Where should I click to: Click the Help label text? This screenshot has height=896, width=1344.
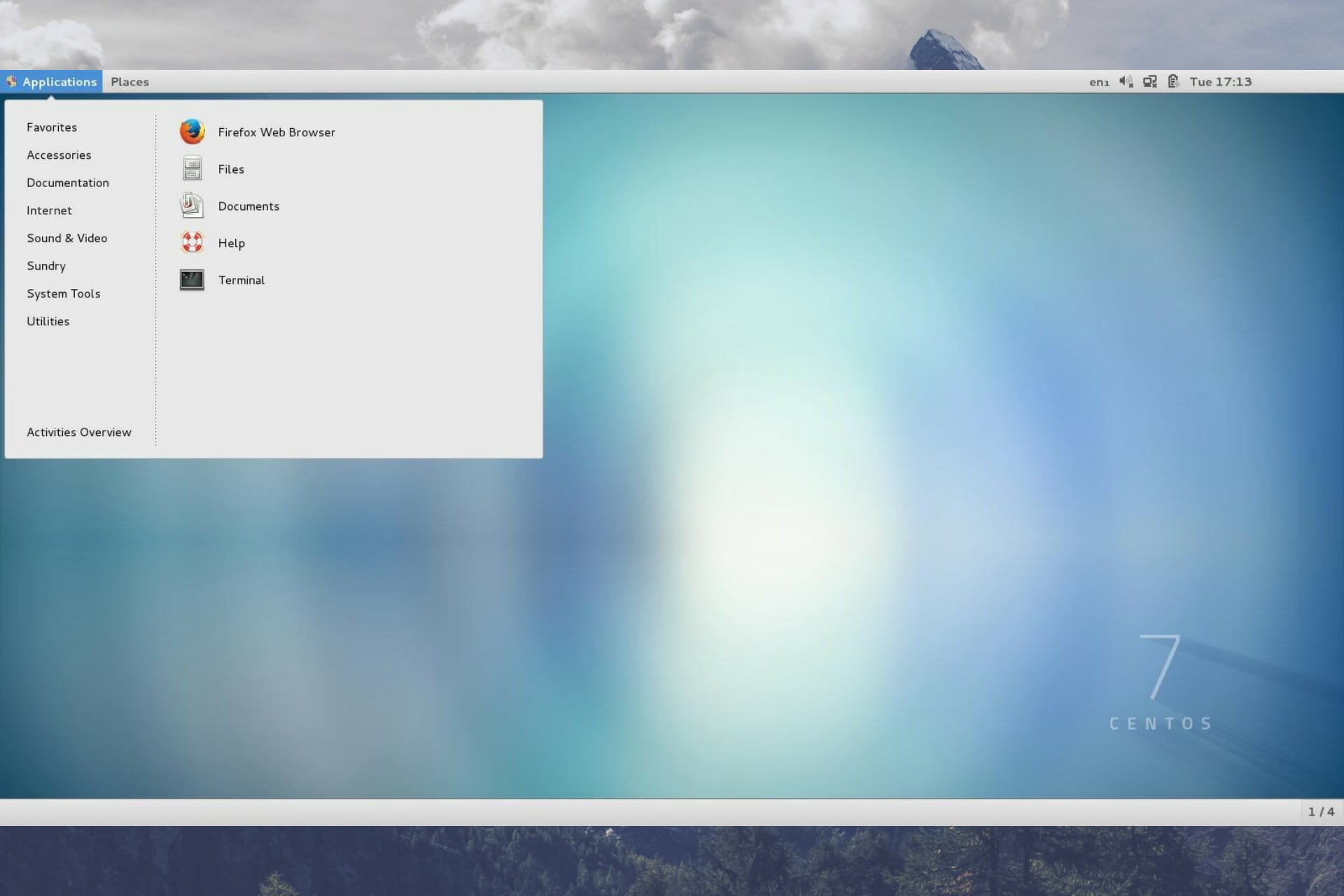click(x=231, y=244)
